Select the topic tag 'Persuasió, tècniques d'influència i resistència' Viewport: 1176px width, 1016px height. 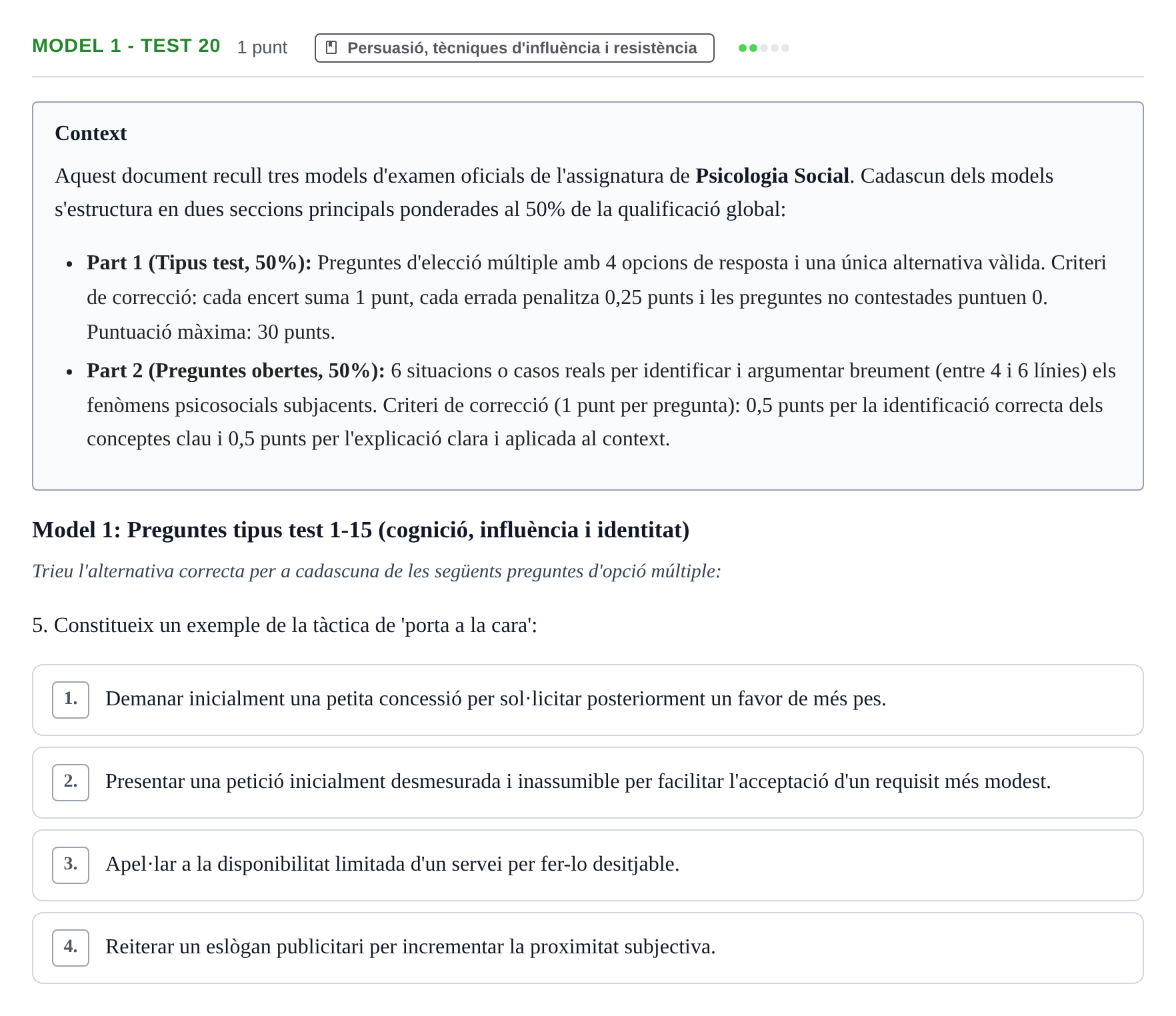click(514, 48)
